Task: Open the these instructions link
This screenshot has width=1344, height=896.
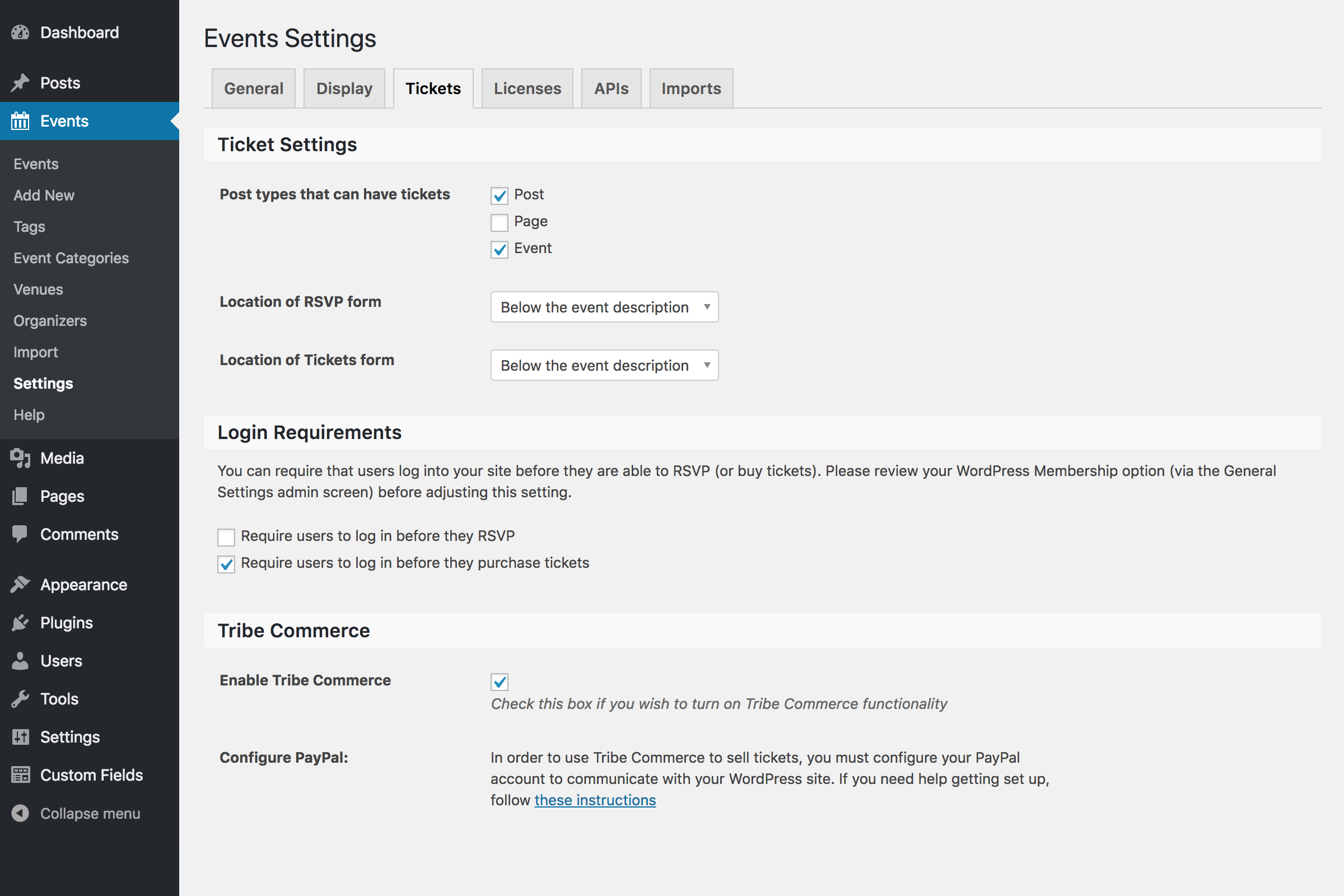Action: point(595,800)
